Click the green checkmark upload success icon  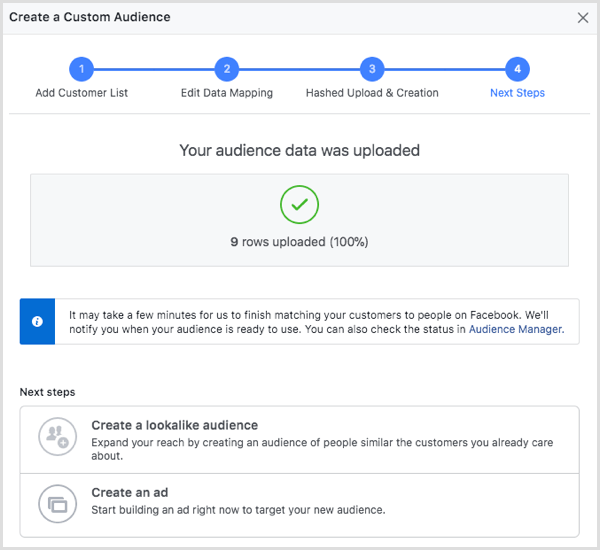299,205
